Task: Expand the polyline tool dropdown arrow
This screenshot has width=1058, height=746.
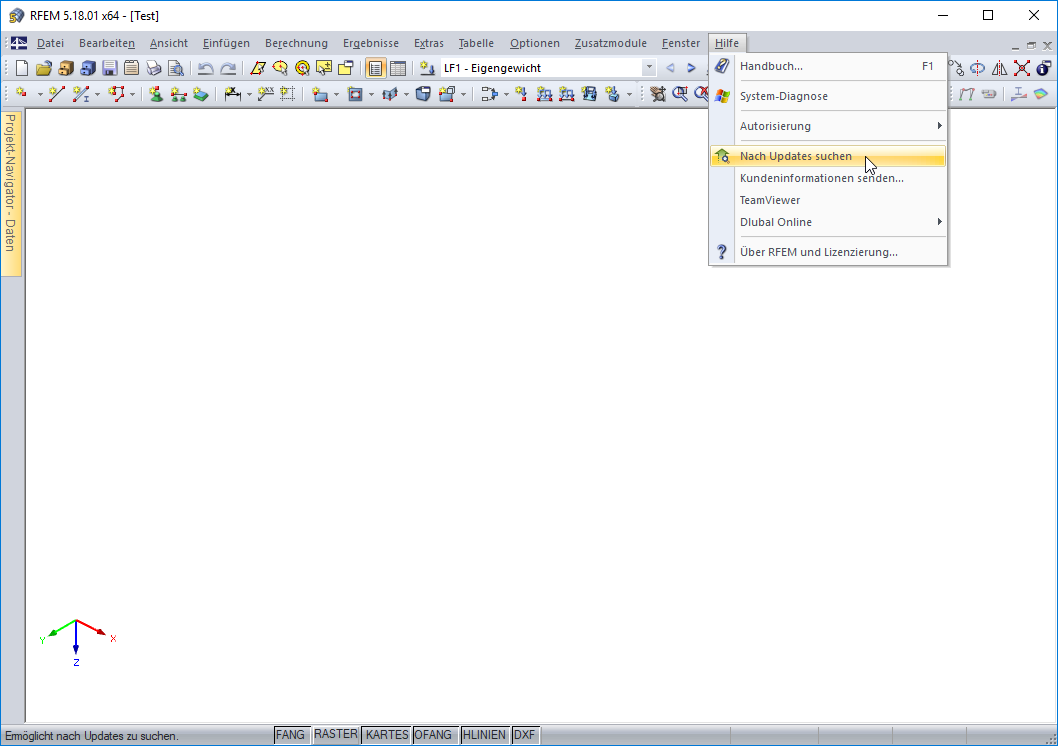Action: coord(132,94)
